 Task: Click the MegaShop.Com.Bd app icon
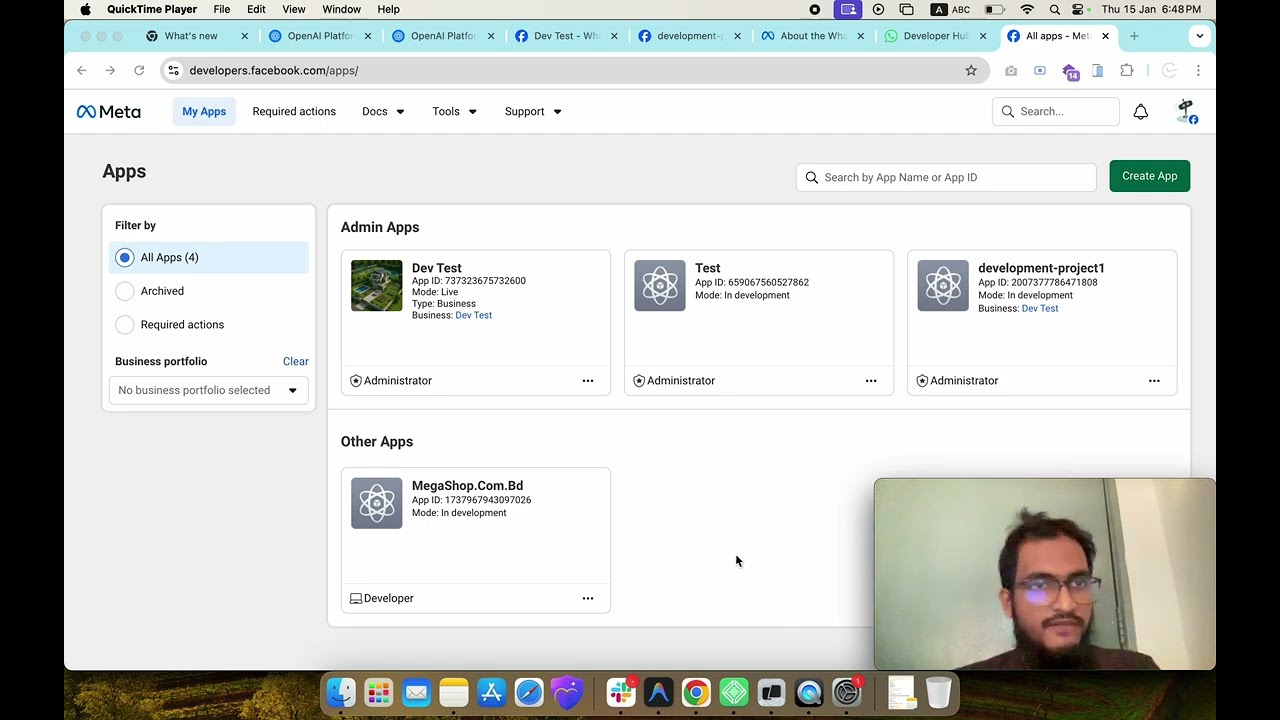[x=376, y=503]
